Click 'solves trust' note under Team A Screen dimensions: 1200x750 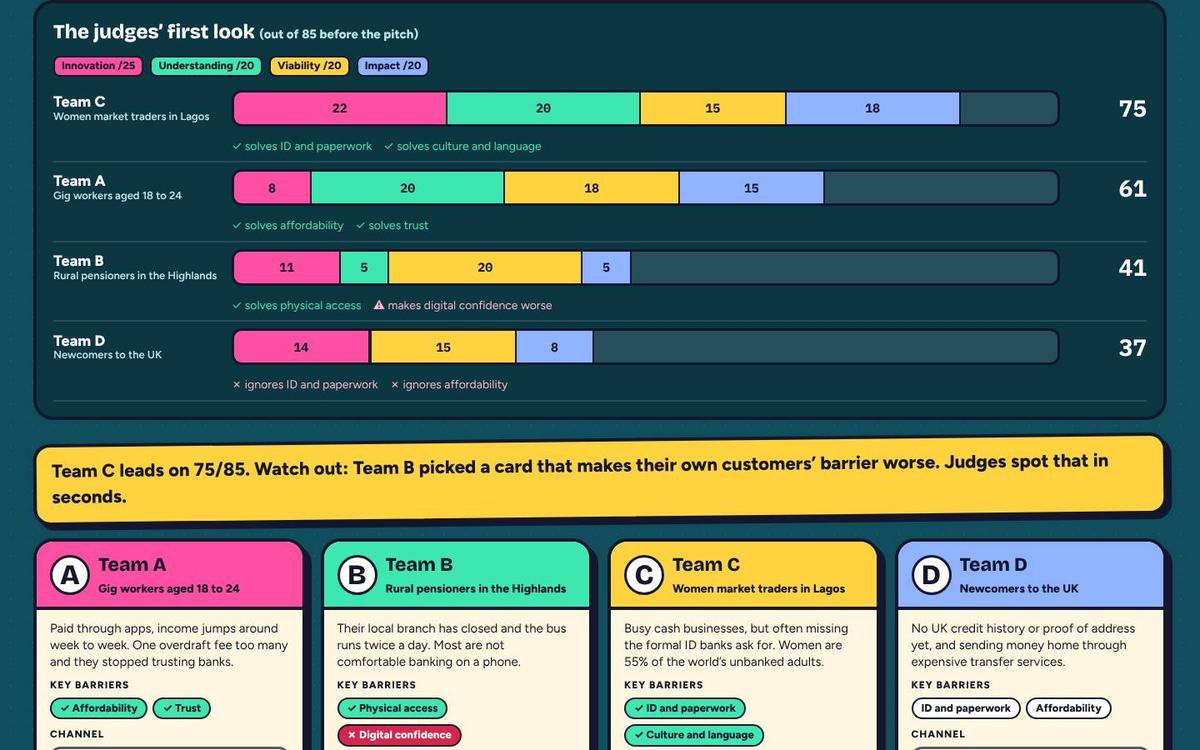point(392,226)
